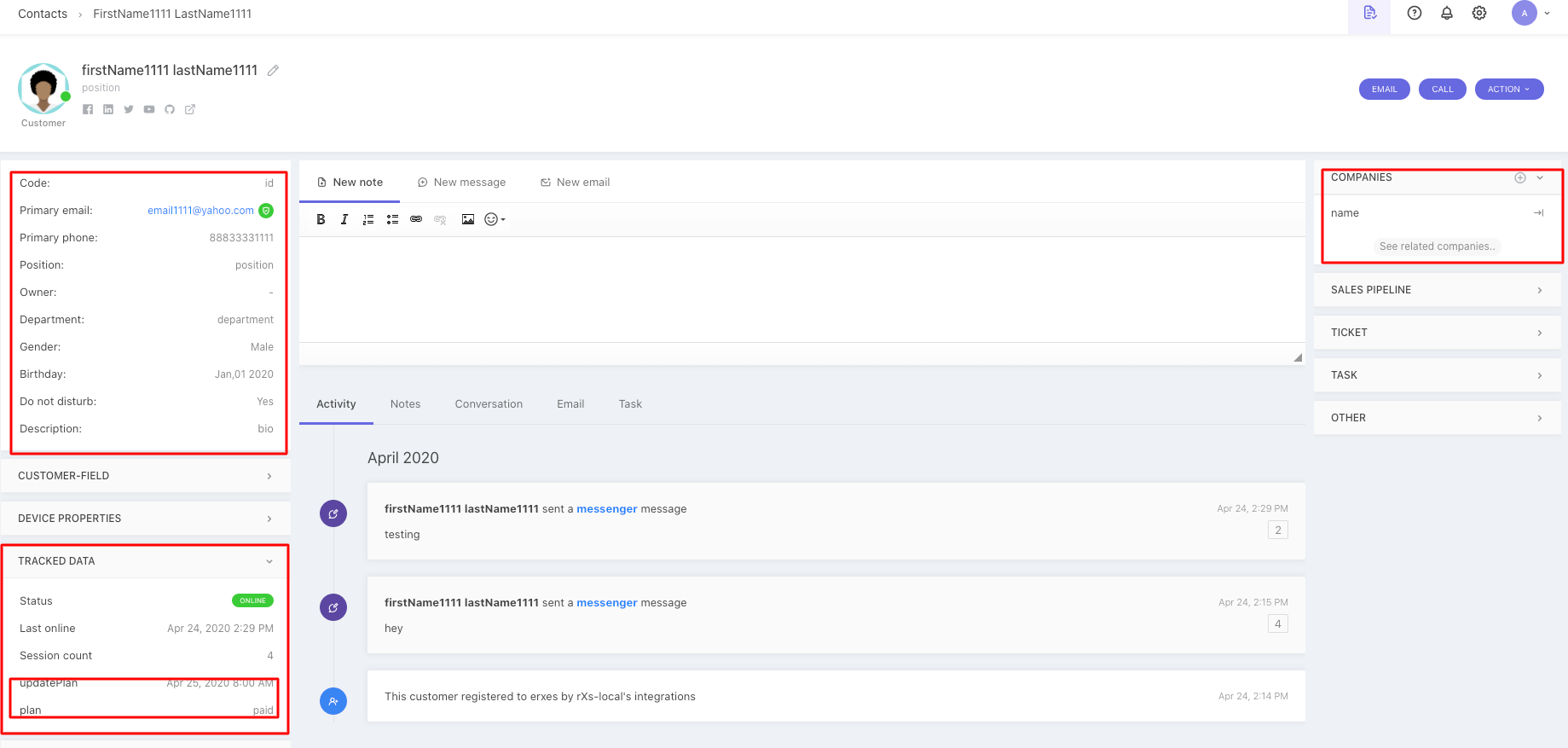Insert a bulleted list in note
The height and width of the screenshot is (748, 1568).
click(x=392, y=219)
